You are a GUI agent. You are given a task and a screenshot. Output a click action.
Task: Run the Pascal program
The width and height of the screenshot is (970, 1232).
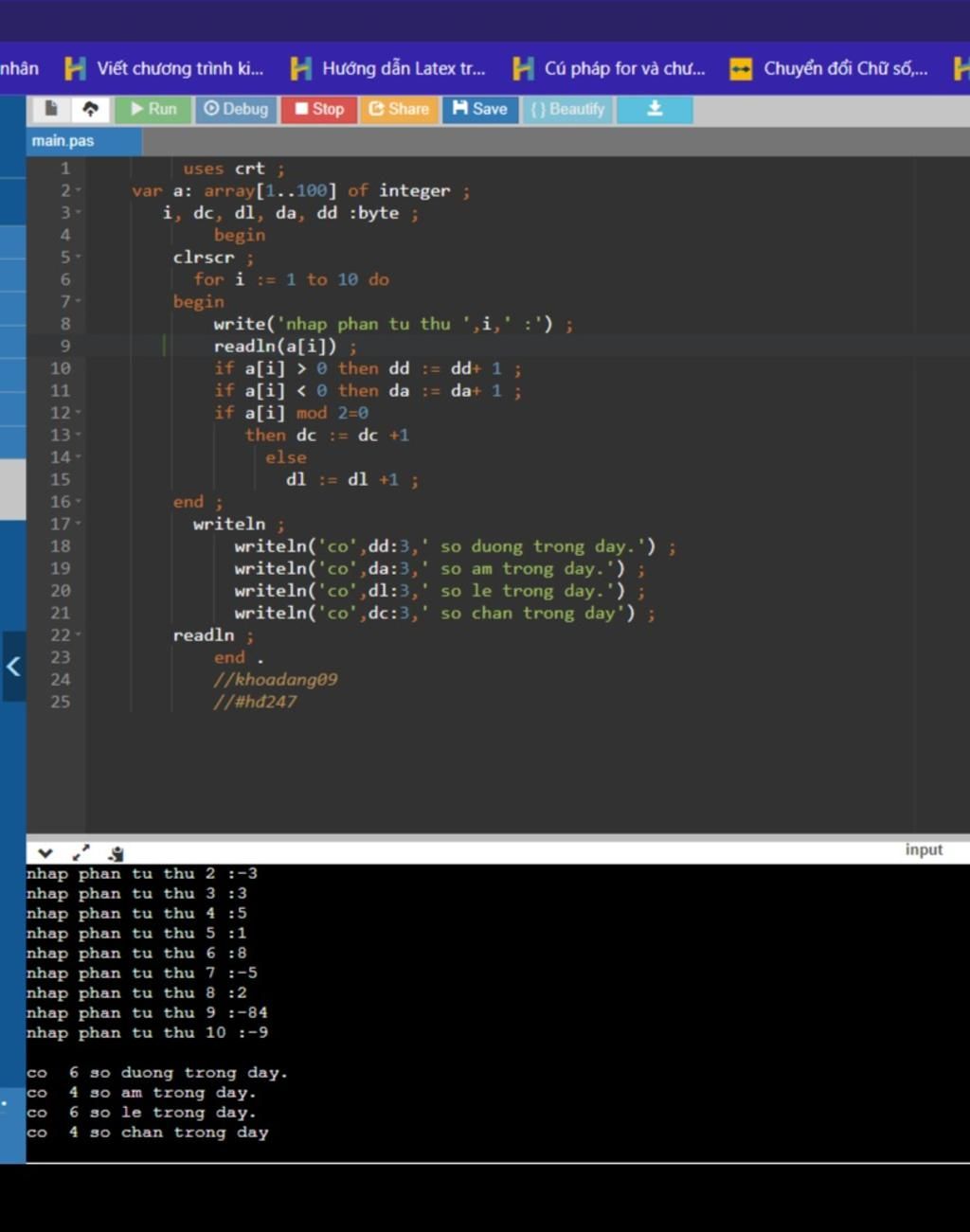pos(153,109)
